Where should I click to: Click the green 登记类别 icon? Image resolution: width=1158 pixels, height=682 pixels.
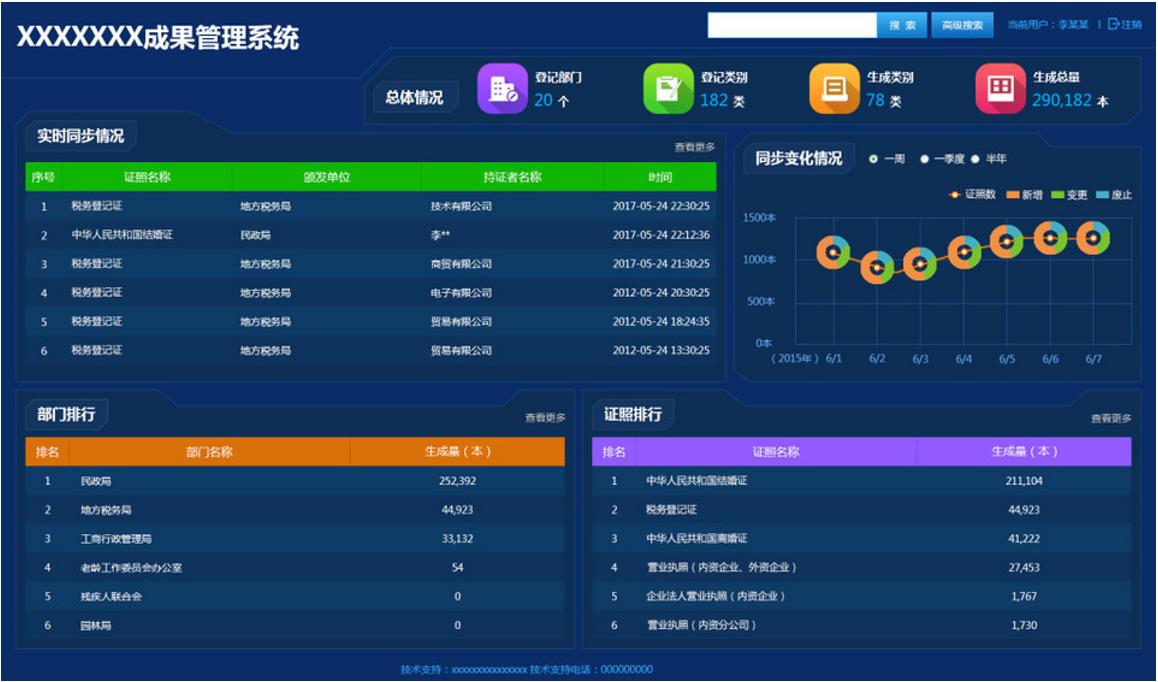click(668, 89)
